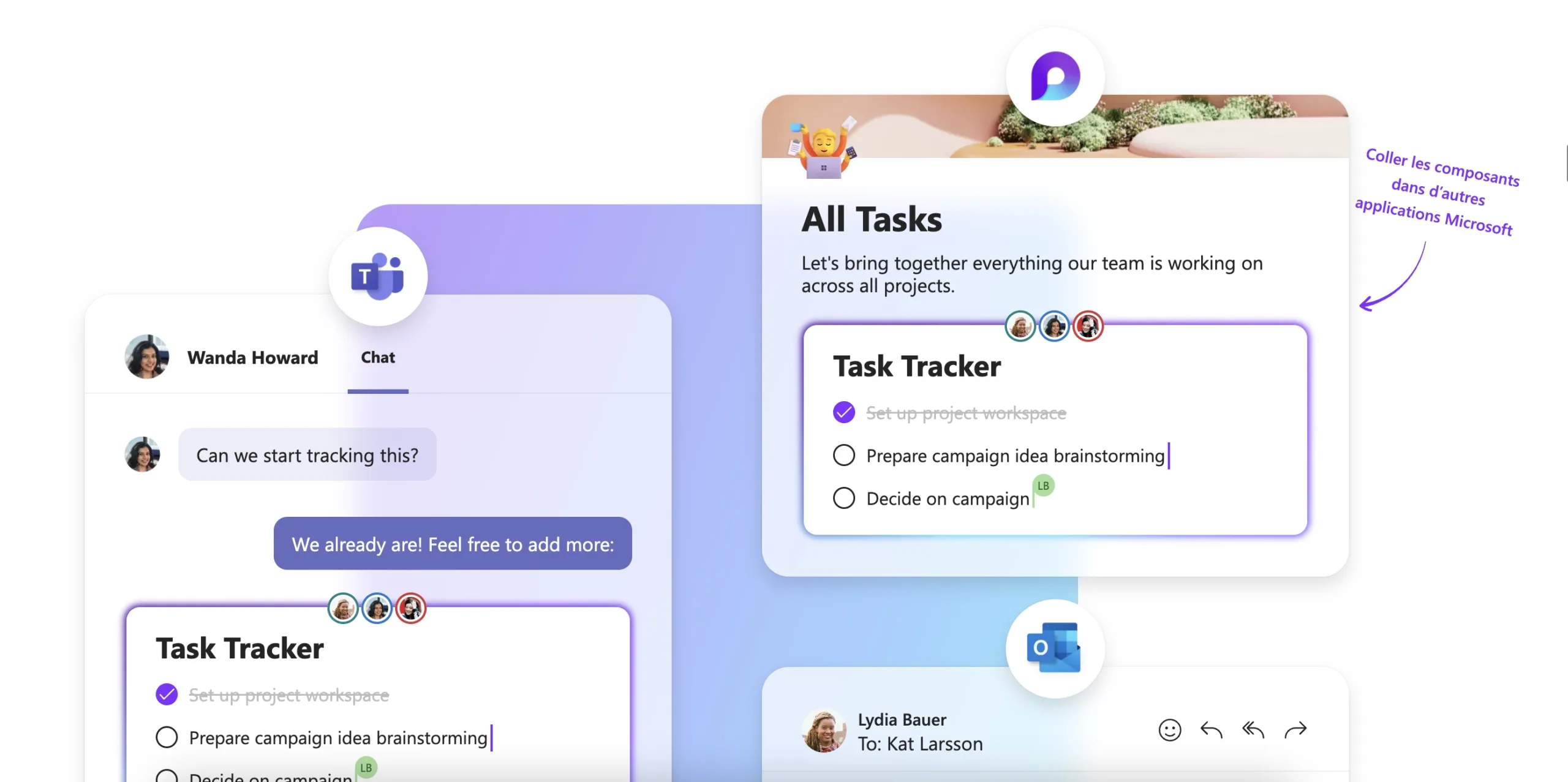Click the reply button in Outlook email

(1212, 729)
